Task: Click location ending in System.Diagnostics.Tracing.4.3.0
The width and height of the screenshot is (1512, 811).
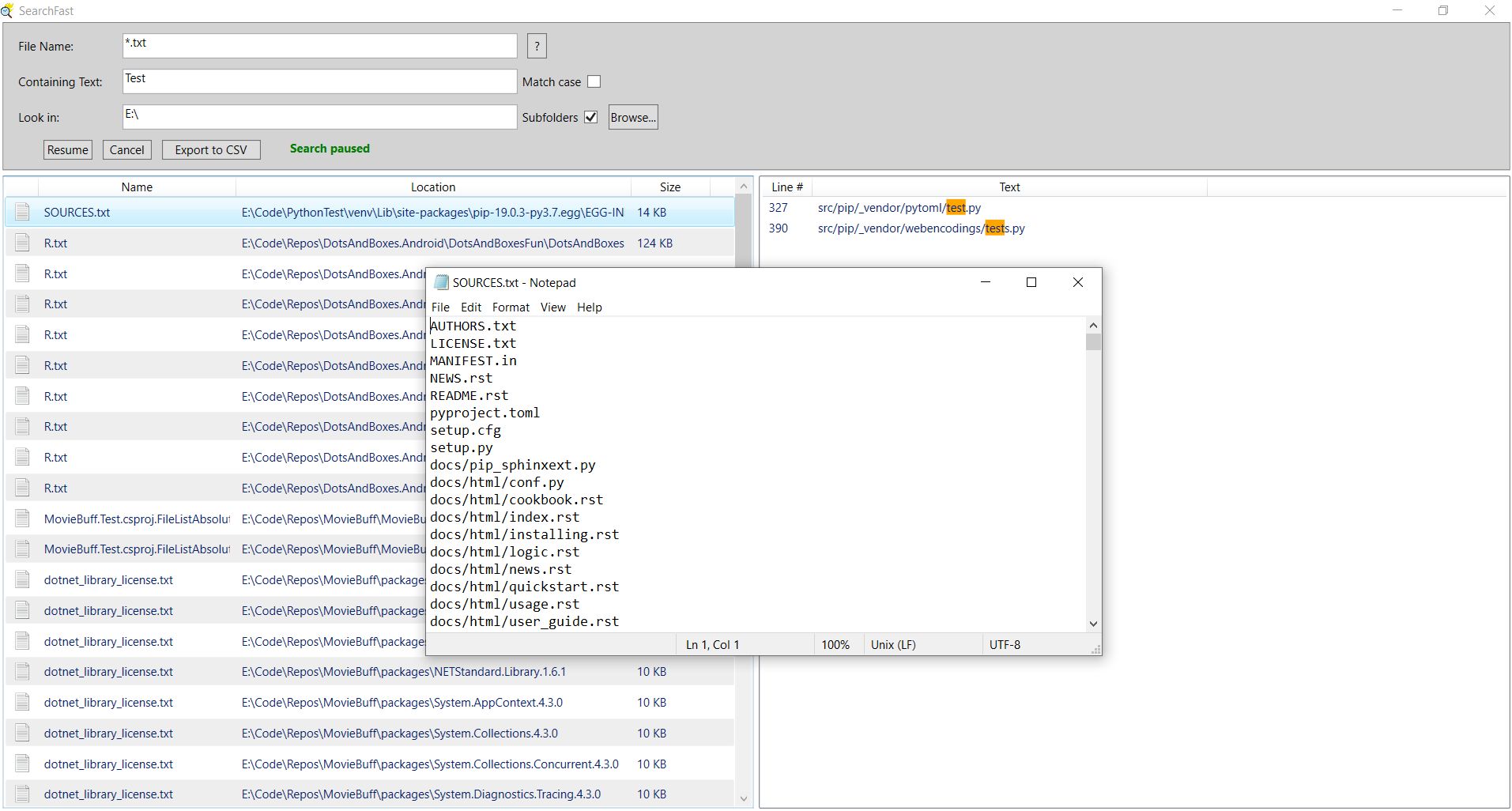Action: [421, 794]
